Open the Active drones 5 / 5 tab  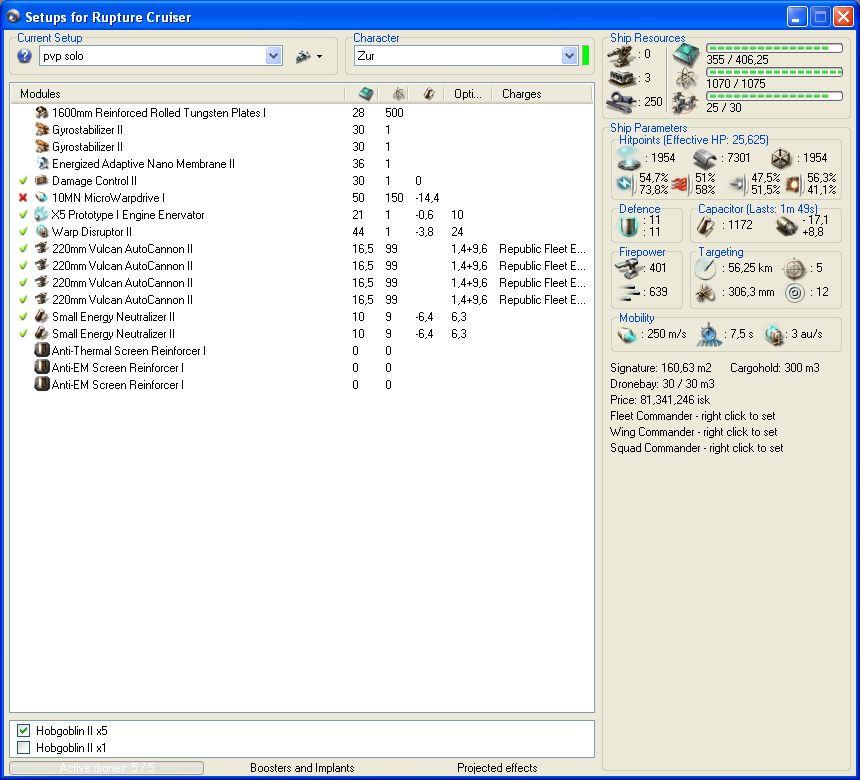(x=106, y=768)
